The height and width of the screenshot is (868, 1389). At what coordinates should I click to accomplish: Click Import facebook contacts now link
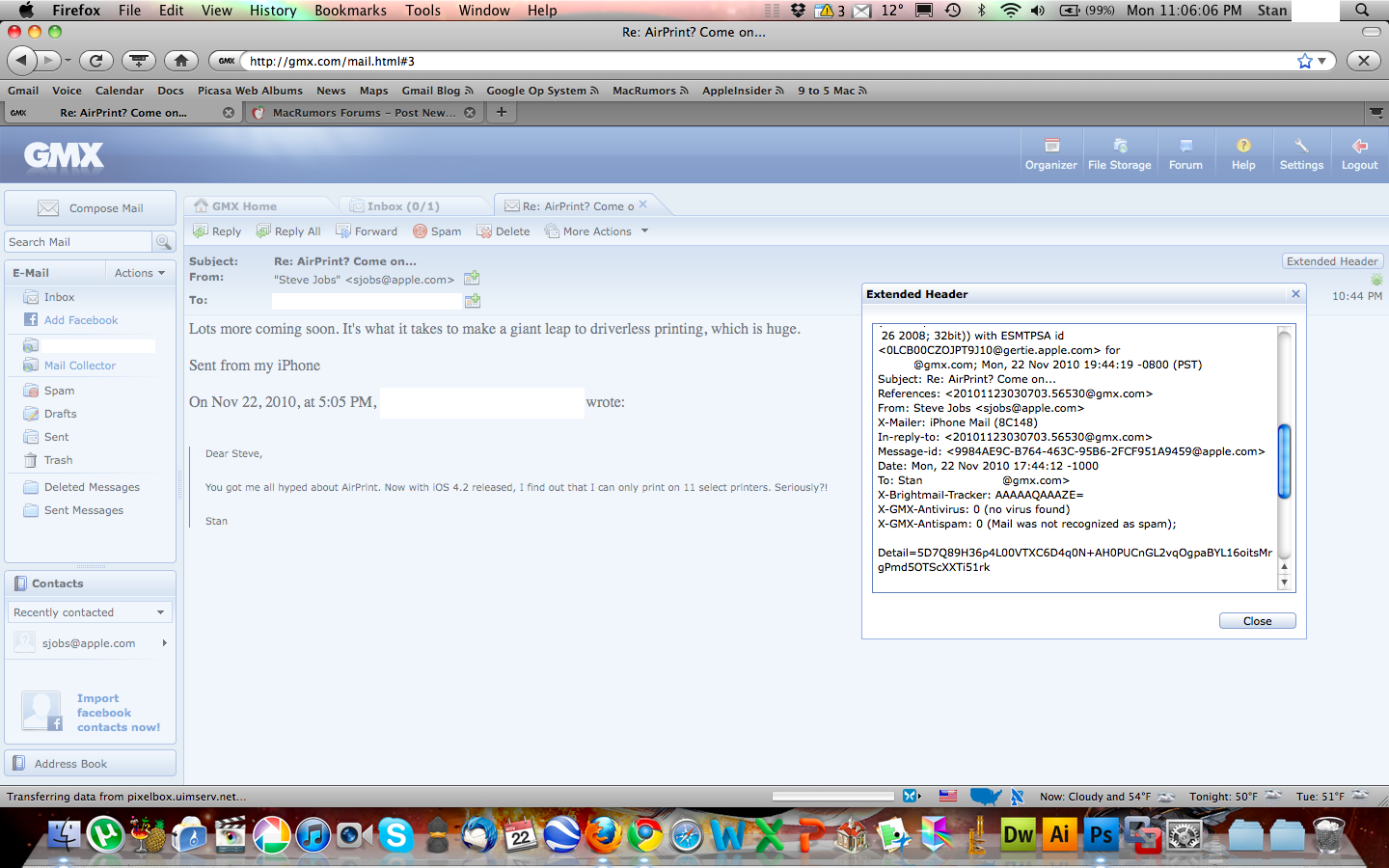(118, 713)
